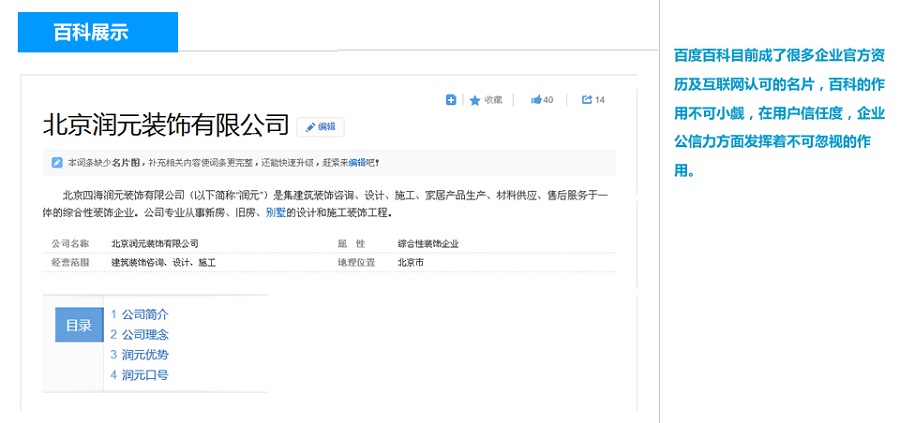Click the share arrow icon
Screen dimensions: 900x423
click(x=587, y=100)
